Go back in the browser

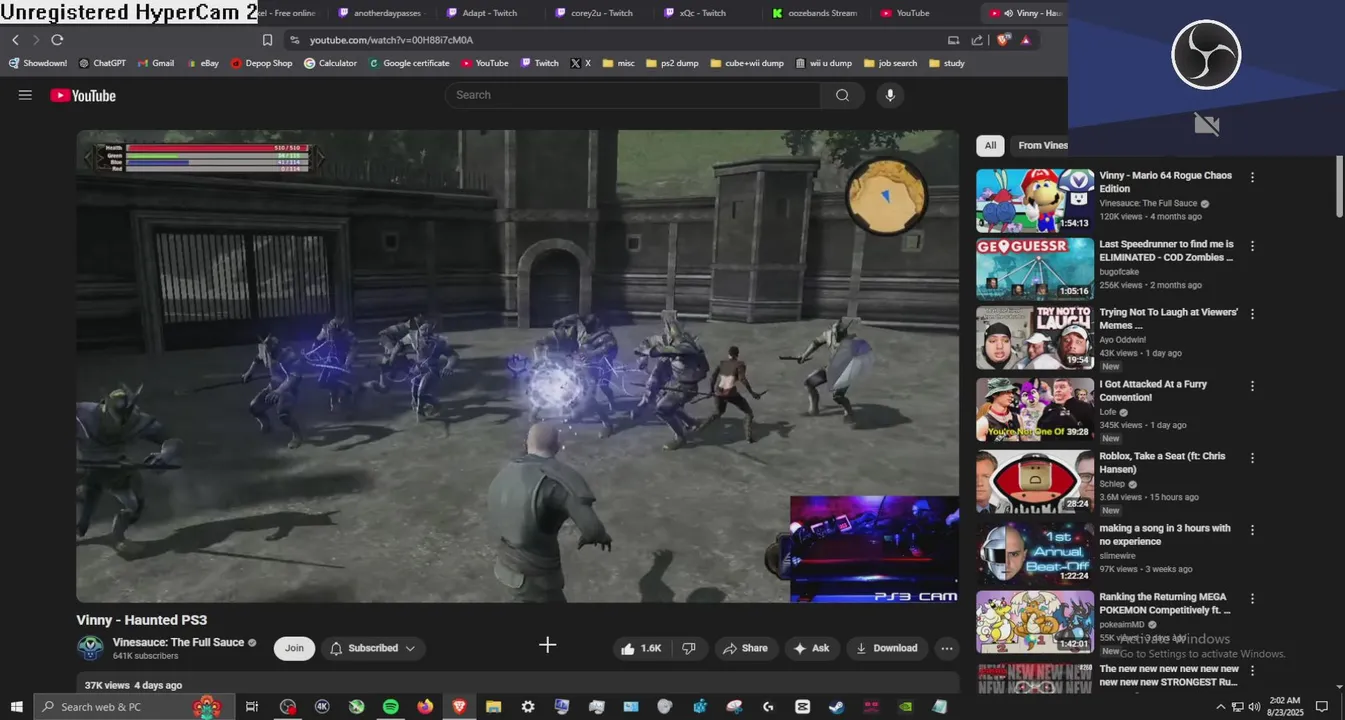(x=15, y=40)
